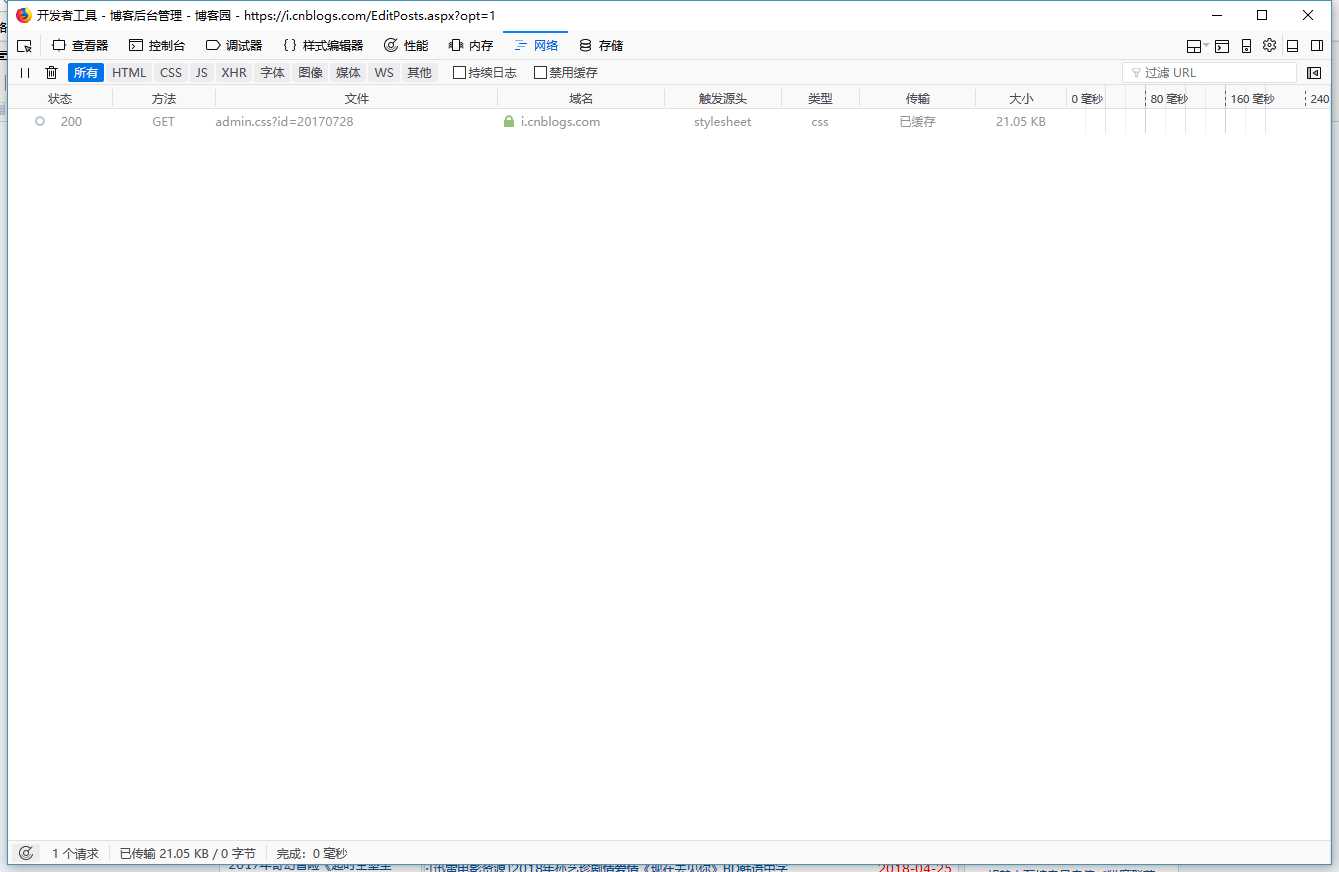Click the i.cnblogs.com domain cell

click(x=560, y=122)
